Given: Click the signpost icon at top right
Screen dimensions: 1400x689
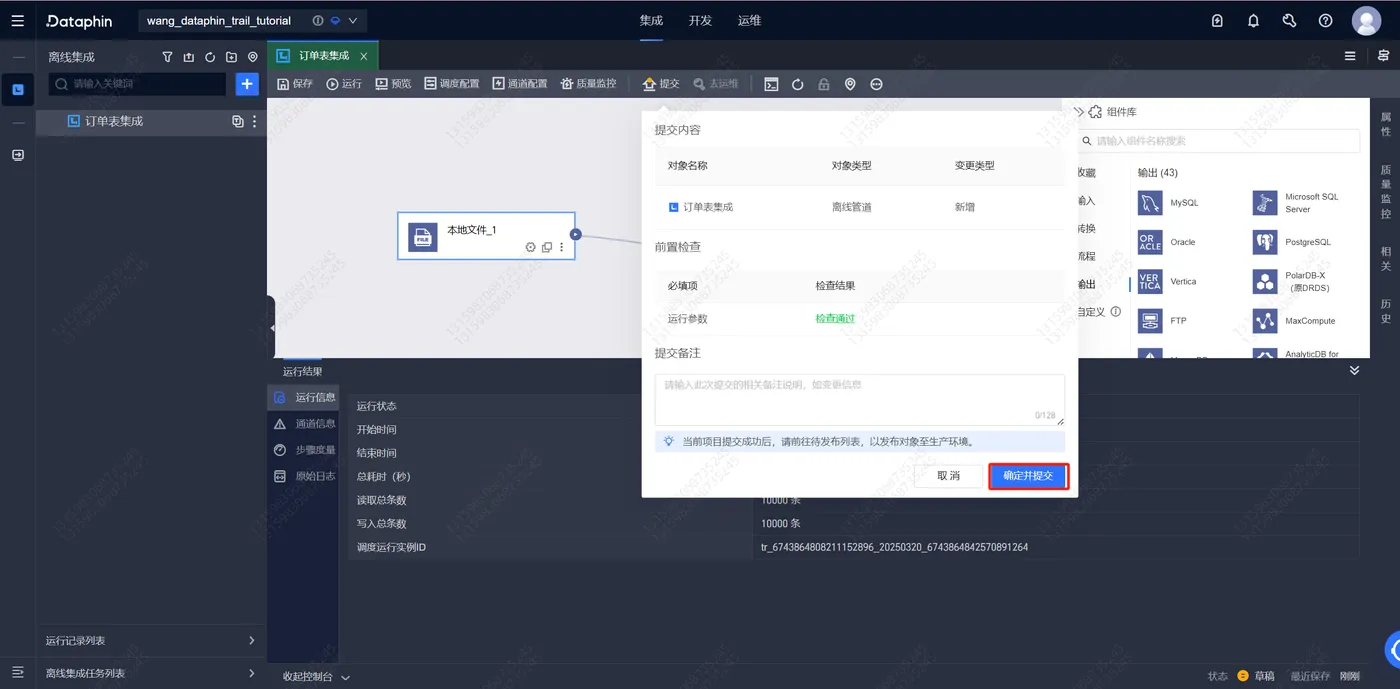Looking at the screenshot, I should 1383,56.
